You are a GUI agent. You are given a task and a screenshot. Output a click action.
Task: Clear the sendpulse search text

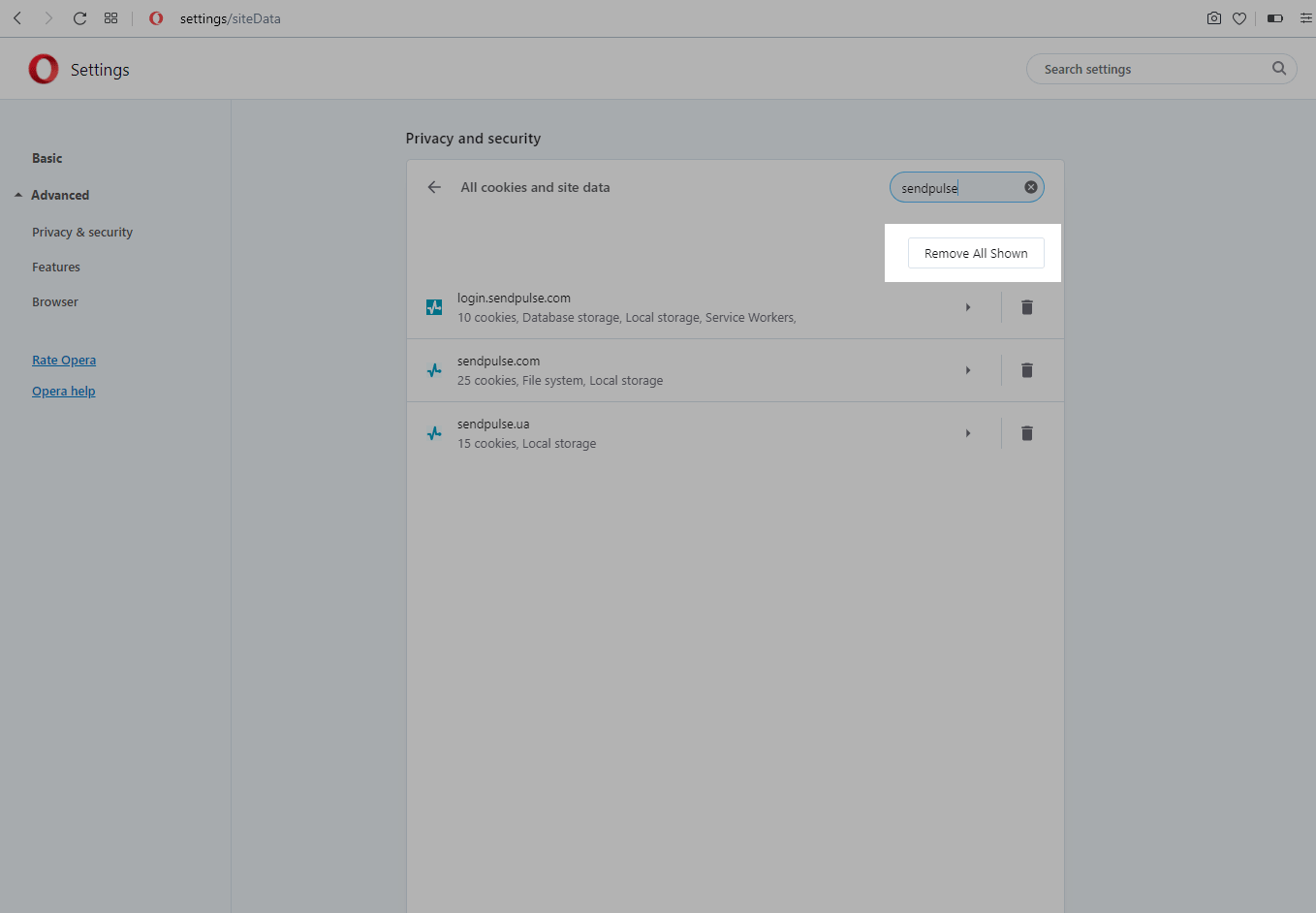click(1031, 187)
